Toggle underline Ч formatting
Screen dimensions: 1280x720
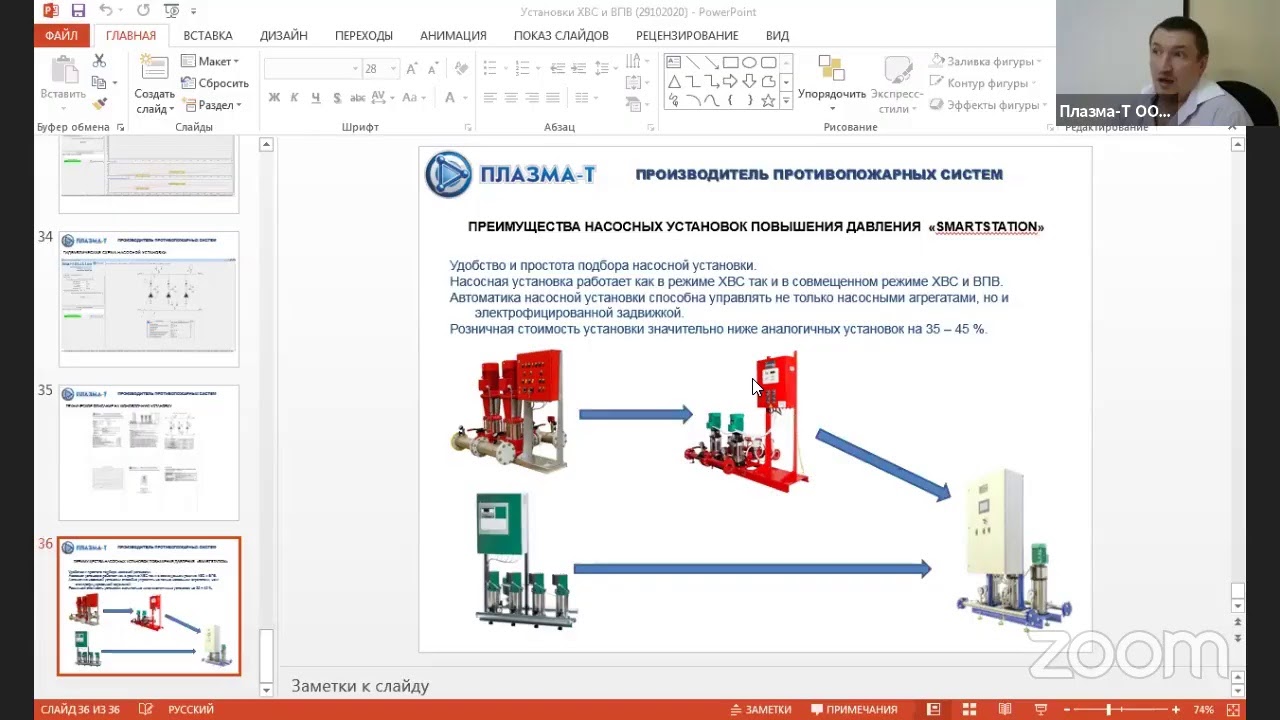[x=315, y=98]
